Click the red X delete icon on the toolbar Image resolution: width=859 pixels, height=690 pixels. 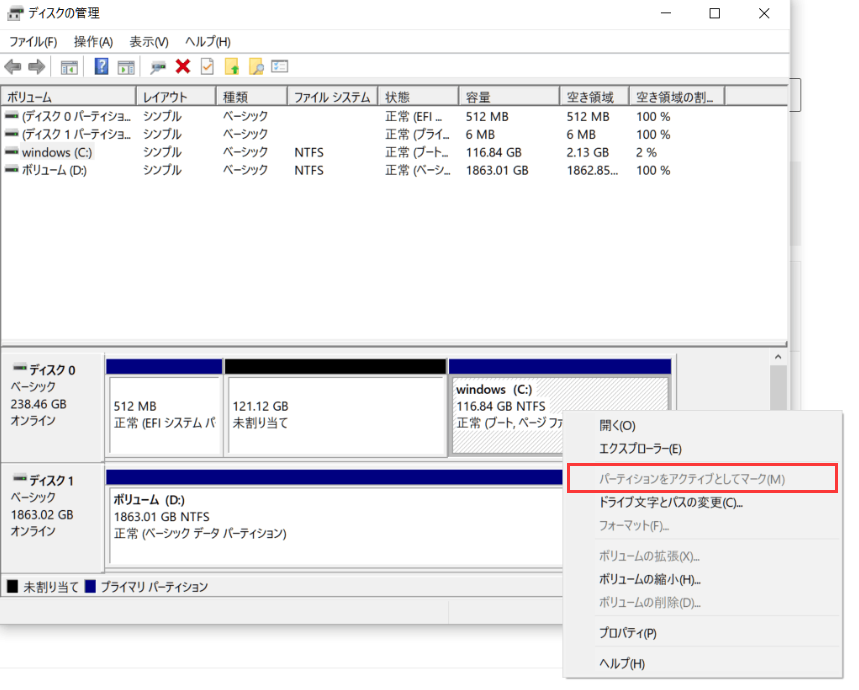click(x=183, y=66)
